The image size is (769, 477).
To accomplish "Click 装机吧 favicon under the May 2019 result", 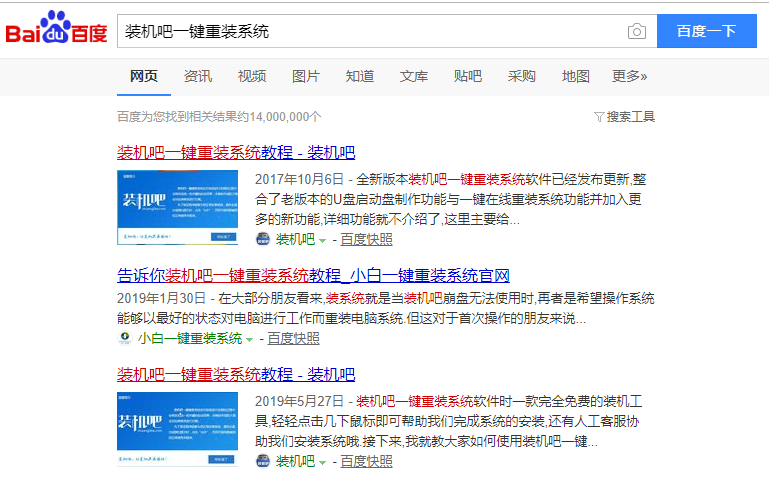I will pos(263,461).
